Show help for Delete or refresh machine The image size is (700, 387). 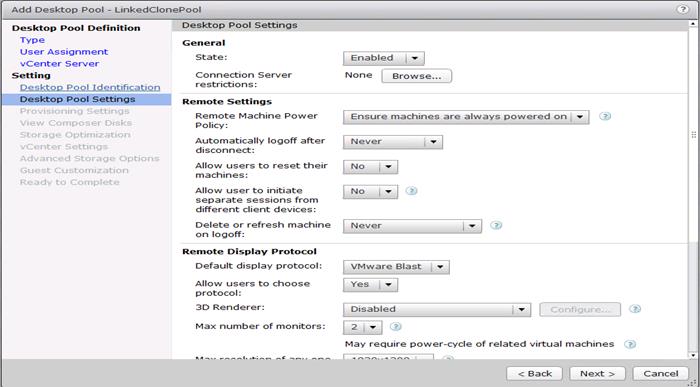click(x=496, y=225)
